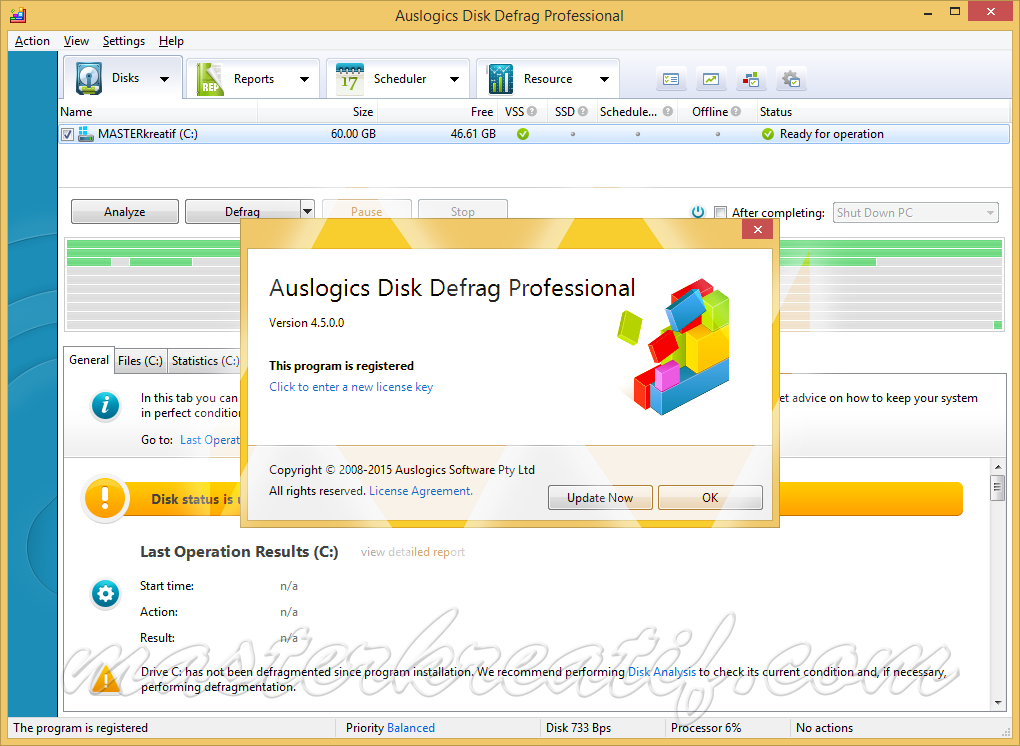1020x746 pixels.
Task: Sort by the Free column header
Action: 437,111
